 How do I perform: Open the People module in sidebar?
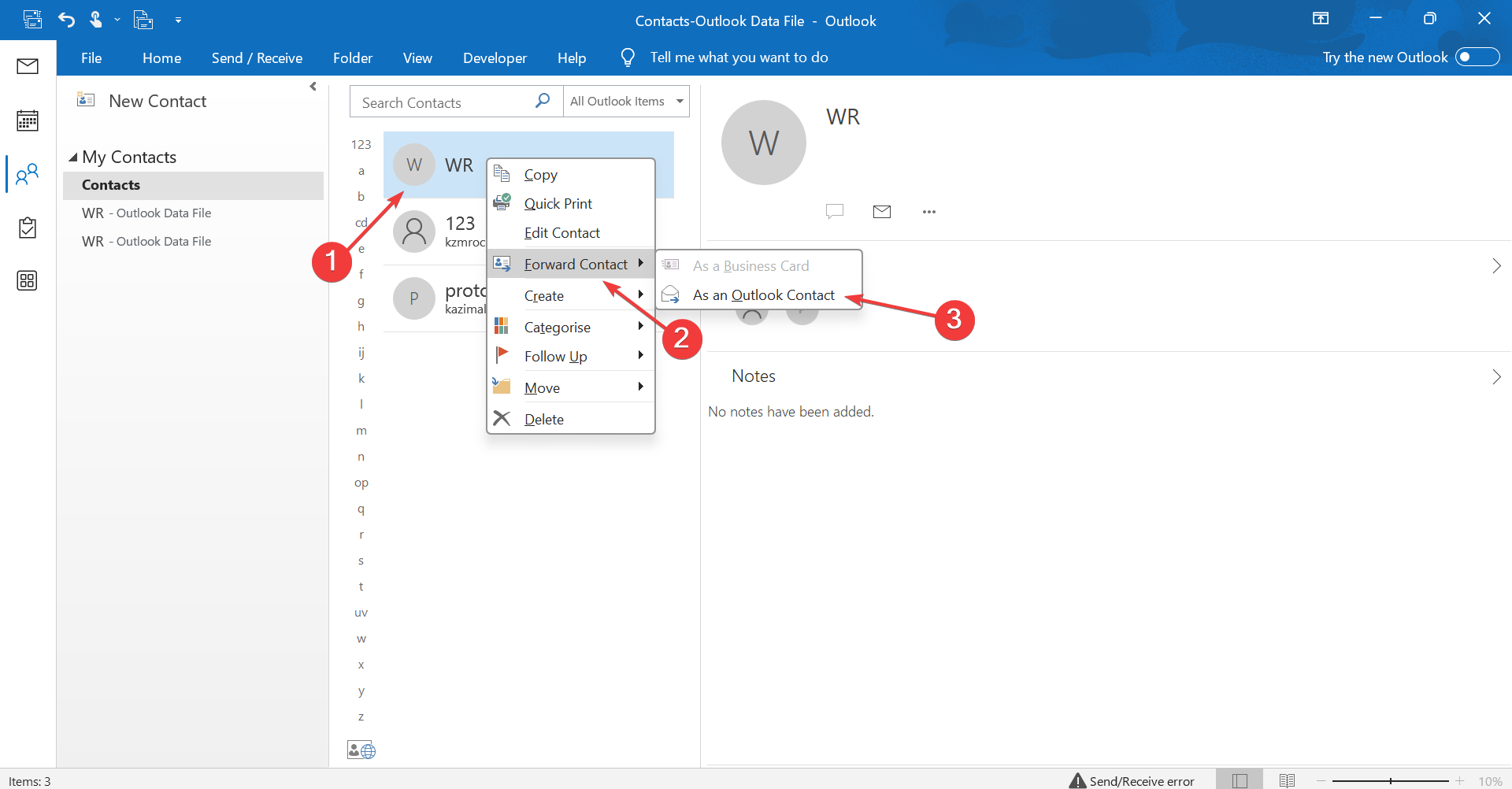28,174
